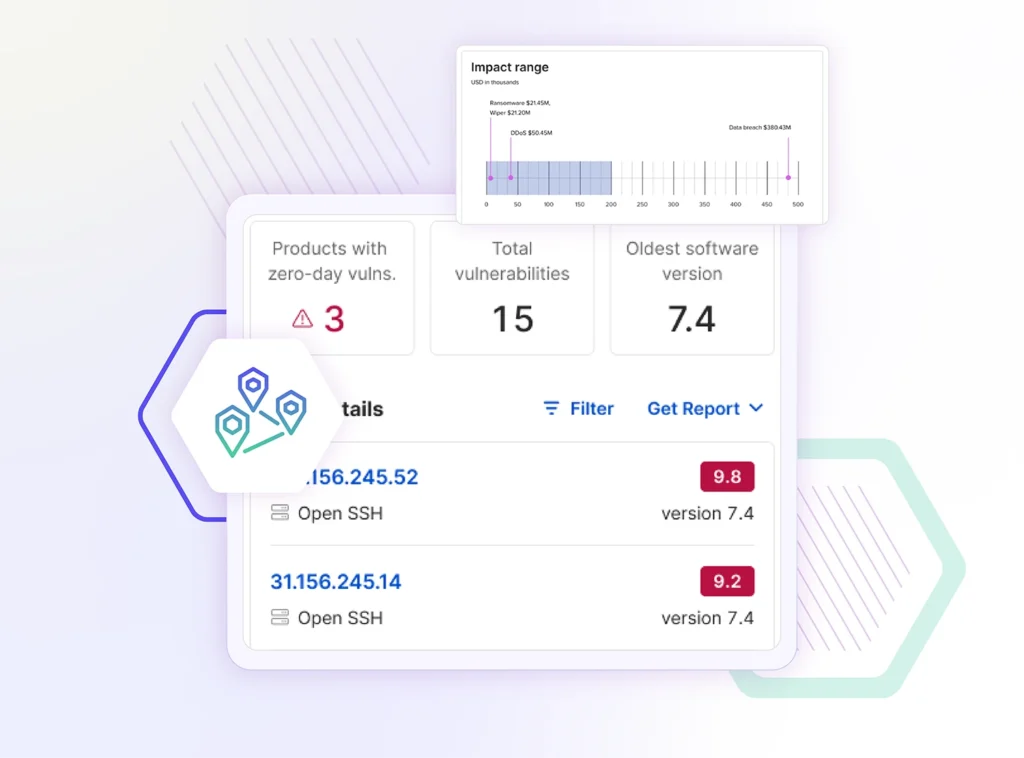Viewport: 1024px width, 758px height.
Task: Open the Filter options
Action: pyautogui.click(x=591, y=409)
